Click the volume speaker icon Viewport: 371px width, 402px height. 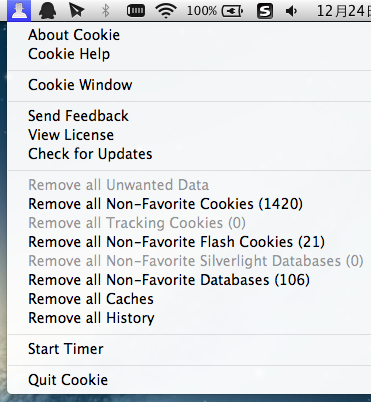[291, 11]
